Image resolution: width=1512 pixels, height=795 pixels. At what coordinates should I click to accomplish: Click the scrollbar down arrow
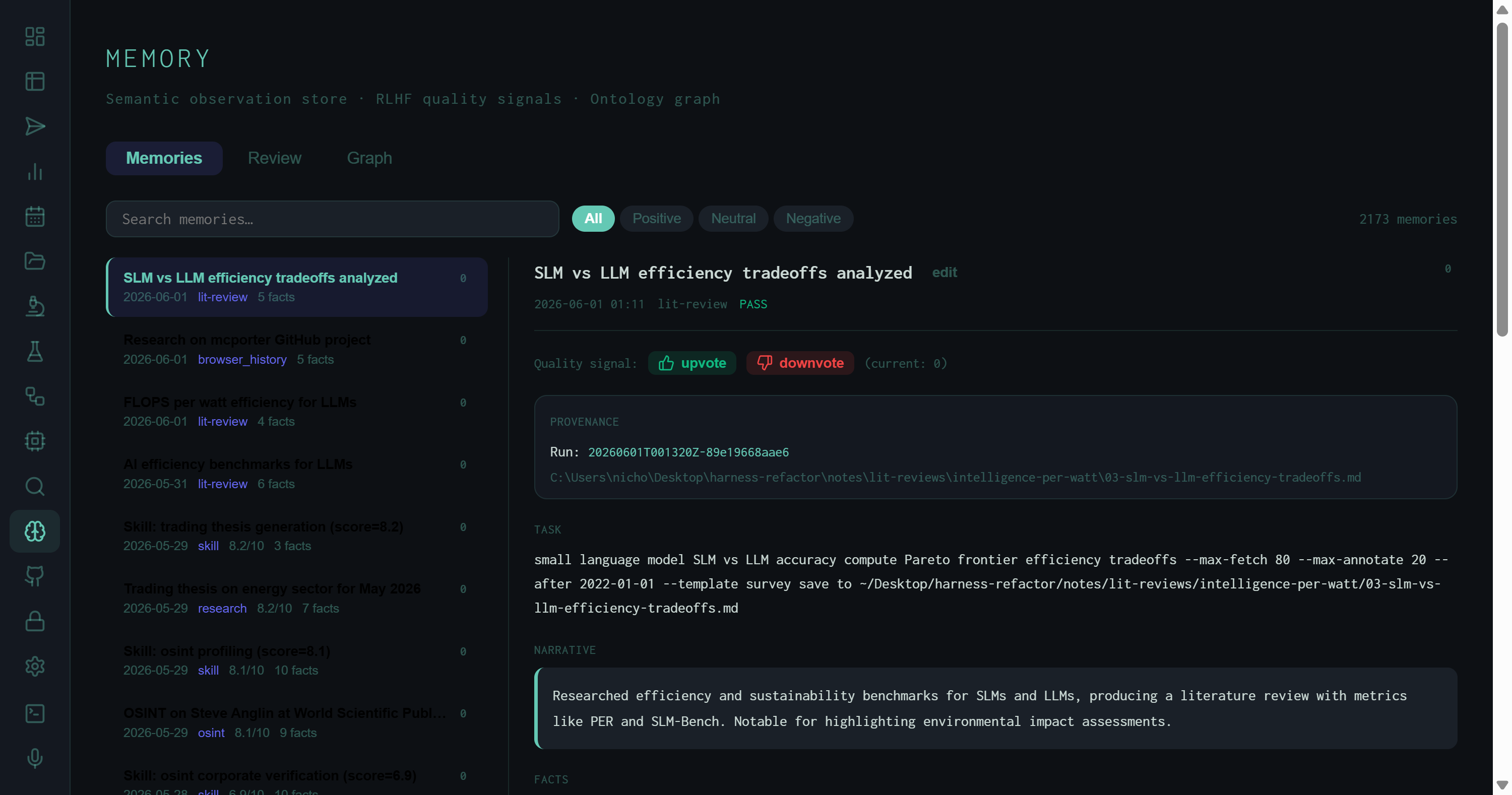pos(1502,784)
